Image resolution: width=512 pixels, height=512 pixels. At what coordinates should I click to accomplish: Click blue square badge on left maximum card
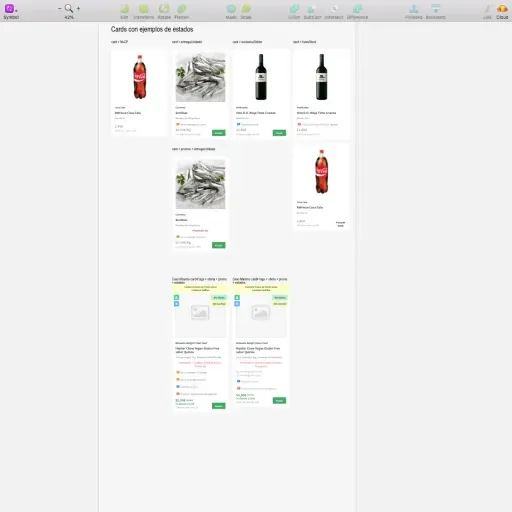point(176,304)
